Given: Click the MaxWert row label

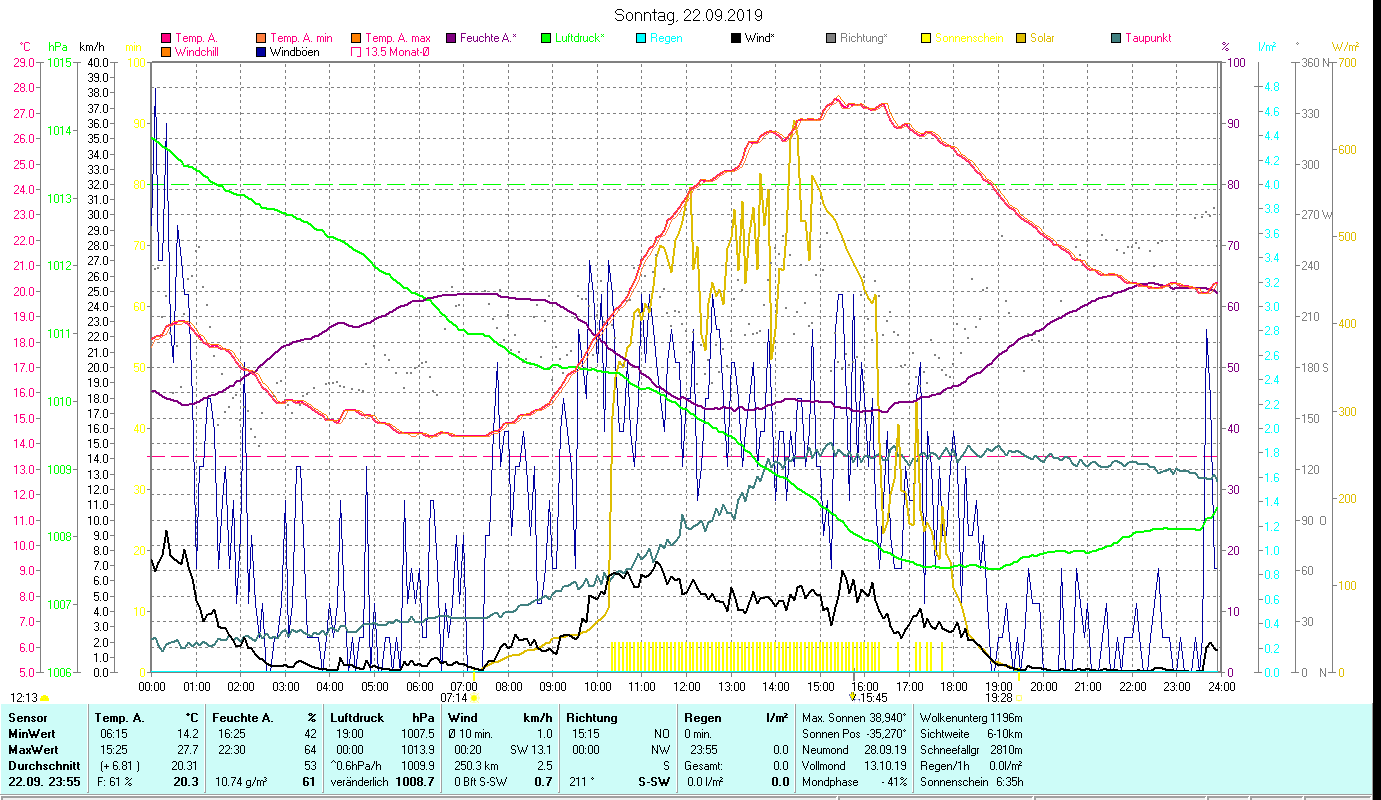Looking at the screenshot, I should [33, 750].
